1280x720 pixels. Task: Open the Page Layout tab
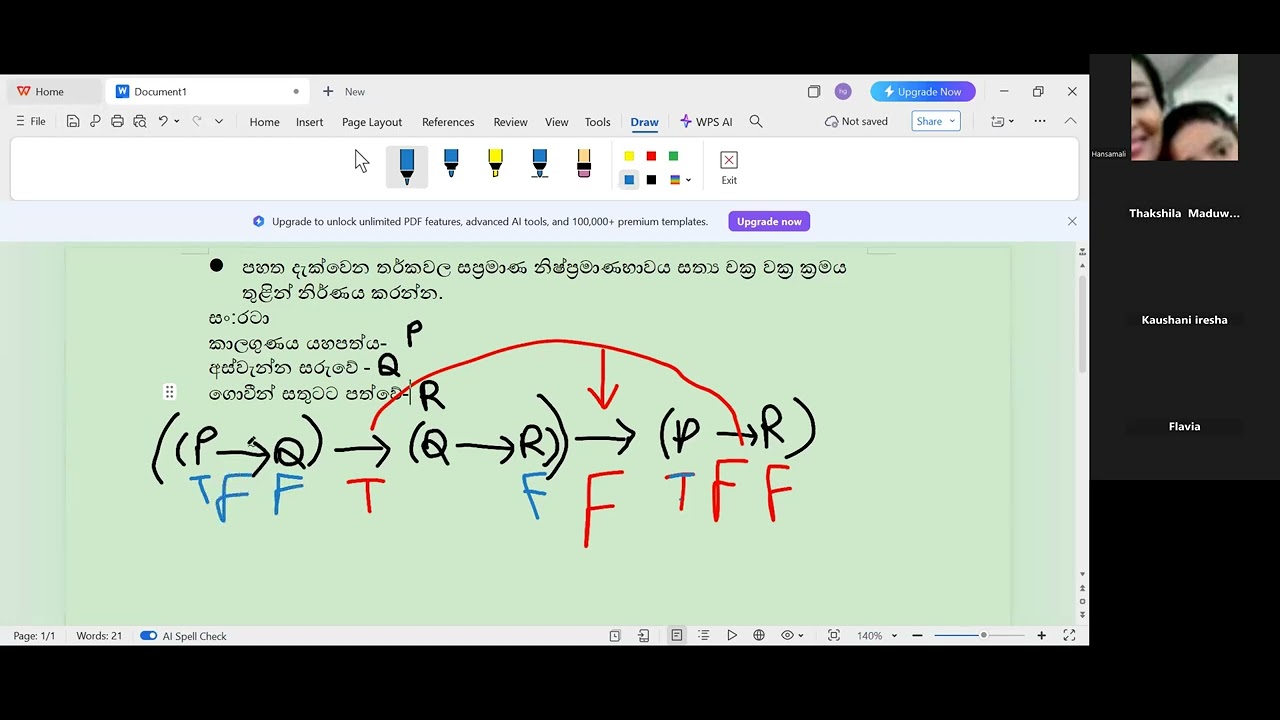tap(372, 122)
